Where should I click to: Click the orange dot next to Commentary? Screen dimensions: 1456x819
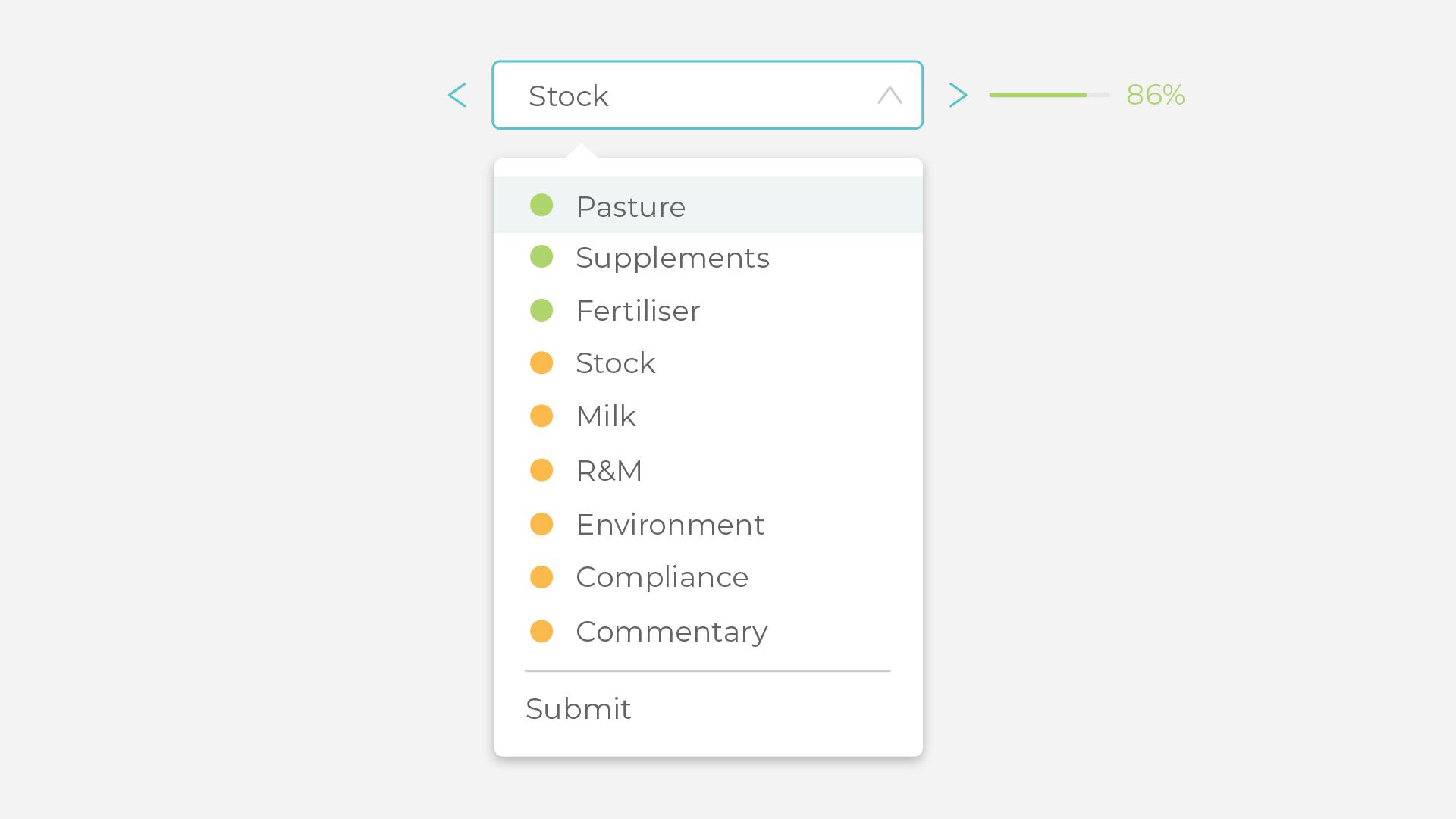pyautogui.click(x=541, y=632)
